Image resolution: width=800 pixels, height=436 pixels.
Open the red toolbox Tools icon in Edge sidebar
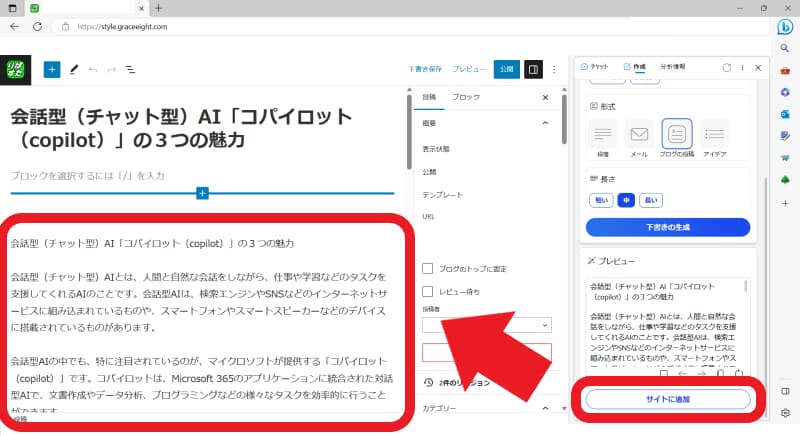coord(785,70)
